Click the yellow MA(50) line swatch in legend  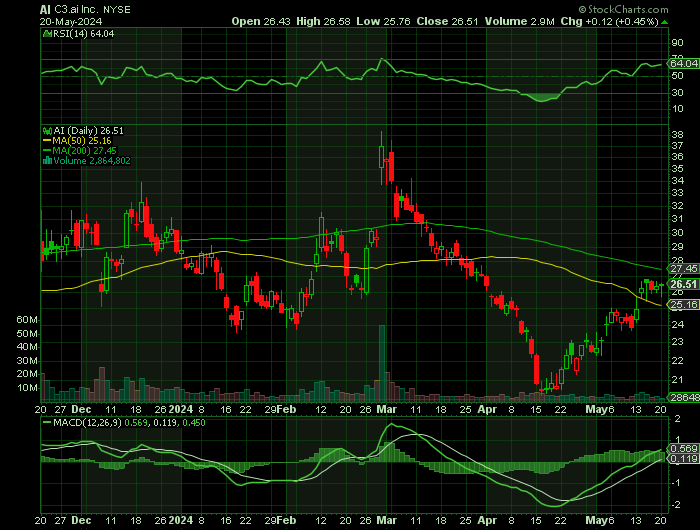click(x=47, y=141)
